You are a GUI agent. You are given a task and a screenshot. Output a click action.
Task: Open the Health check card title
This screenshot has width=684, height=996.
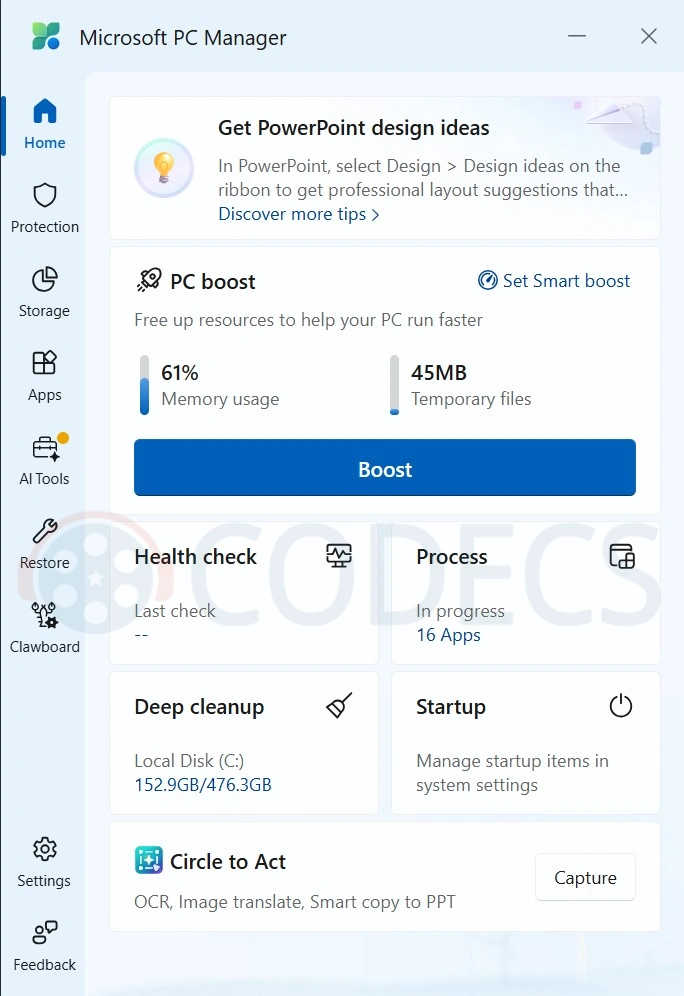tap(196, 556)
